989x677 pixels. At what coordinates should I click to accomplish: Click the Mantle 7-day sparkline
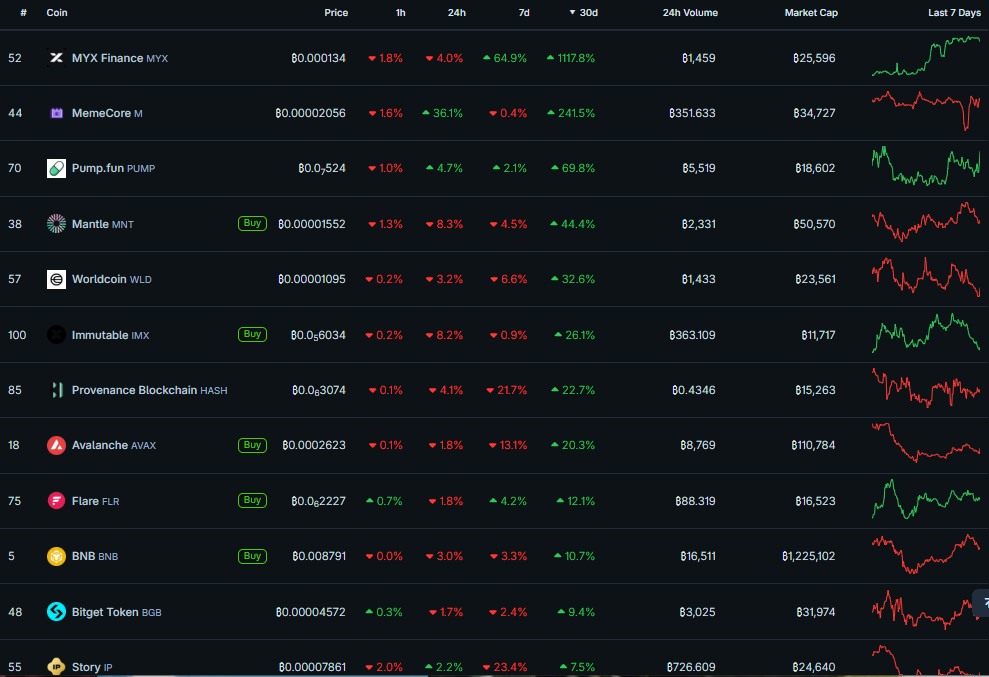[x=926, y=222]
